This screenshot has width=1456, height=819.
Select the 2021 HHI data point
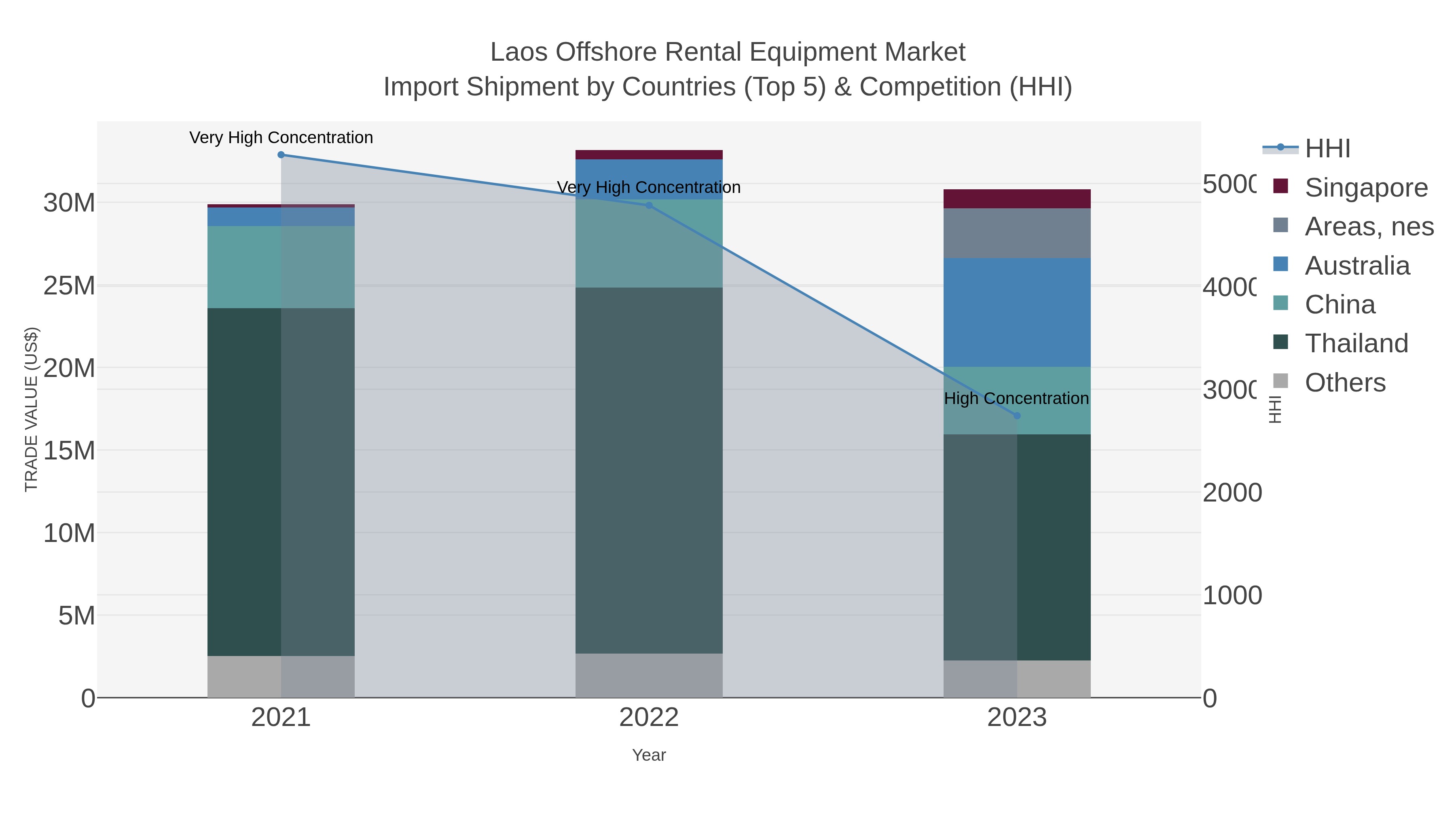coord(281,155)
